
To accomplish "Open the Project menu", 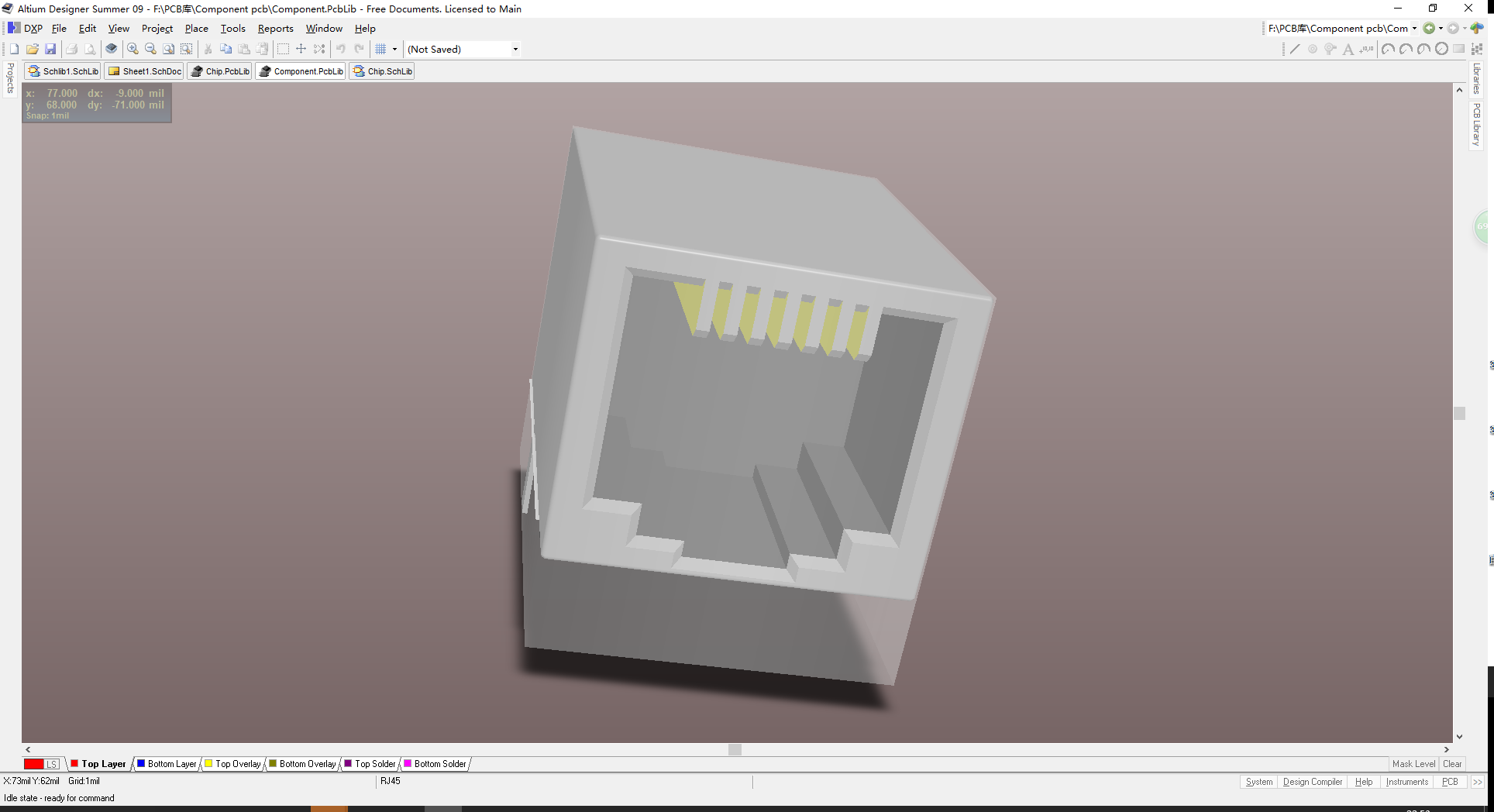I will [157, 29].
